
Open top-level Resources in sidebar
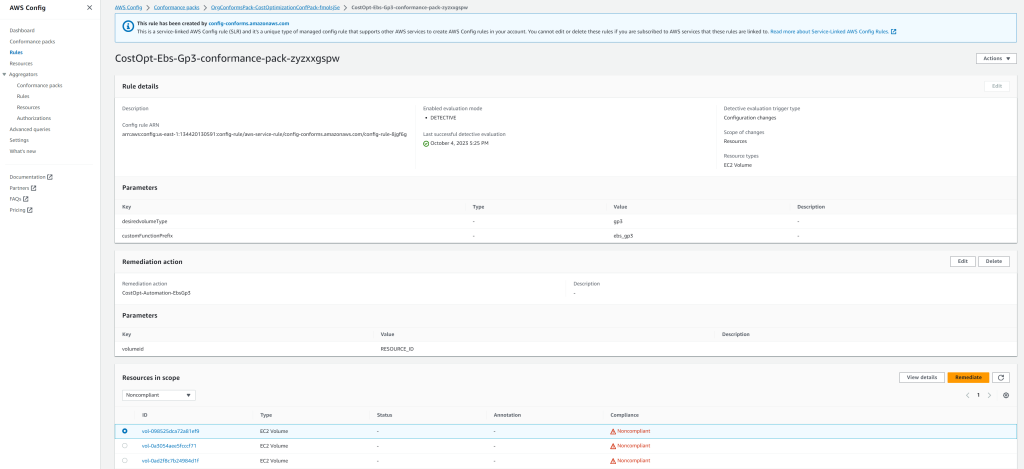[x=21, y=63]
